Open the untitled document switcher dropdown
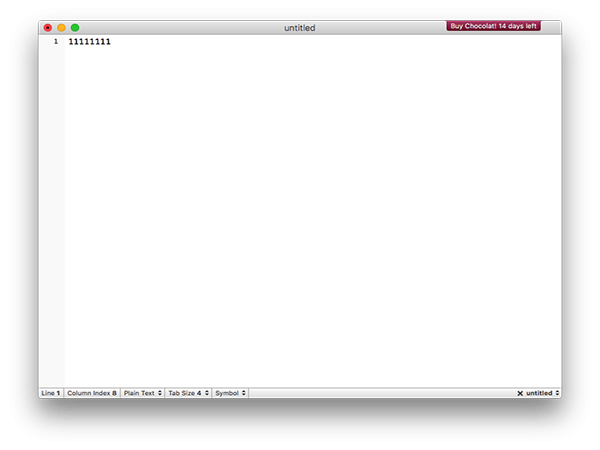Screen dimensions: 600x450 [x=543, y=393]
